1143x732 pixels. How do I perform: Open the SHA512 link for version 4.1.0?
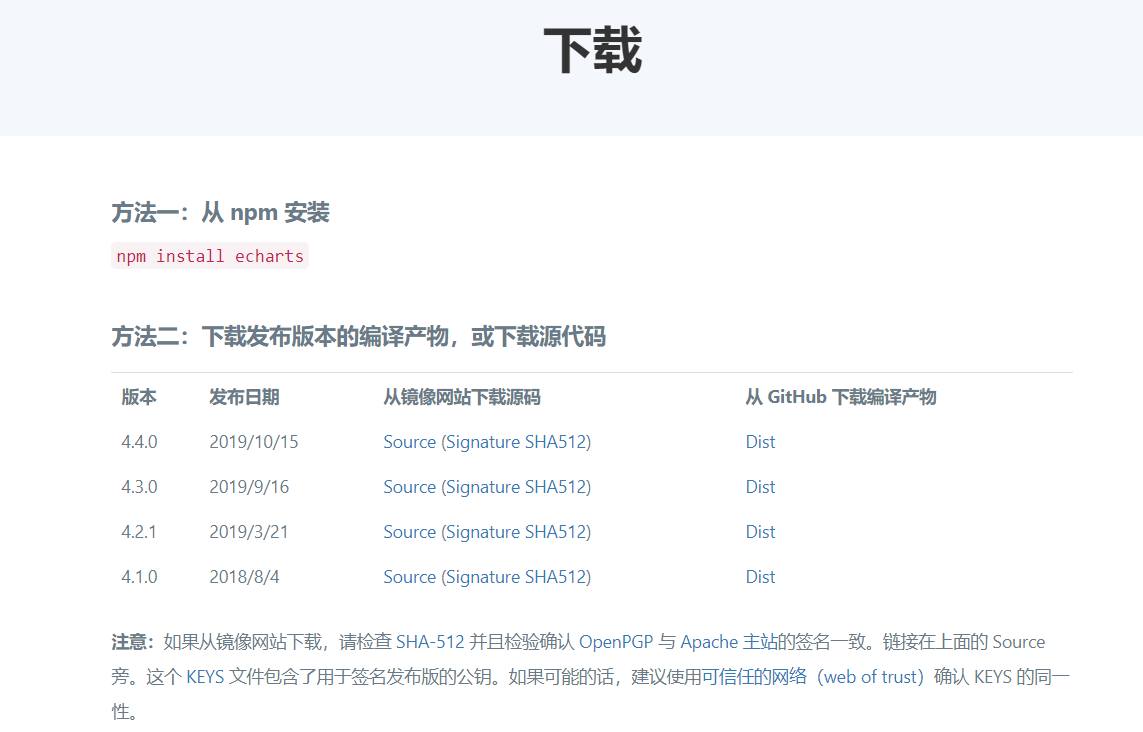pos(555,577)
